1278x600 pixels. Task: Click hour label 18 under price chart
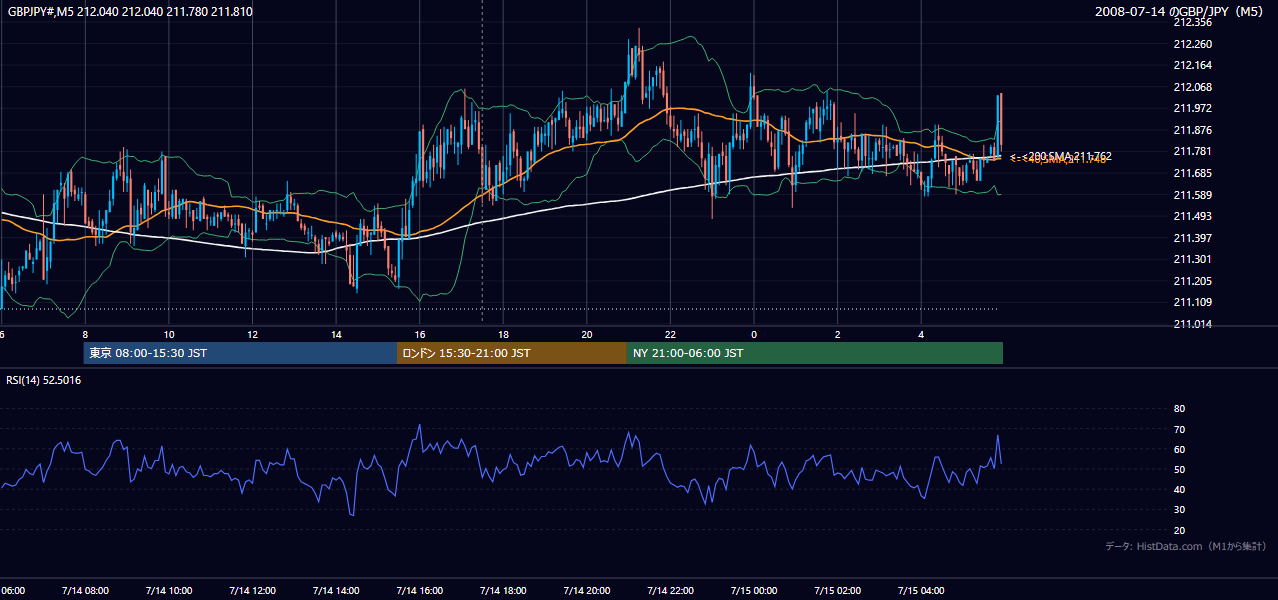coord(503,334)
